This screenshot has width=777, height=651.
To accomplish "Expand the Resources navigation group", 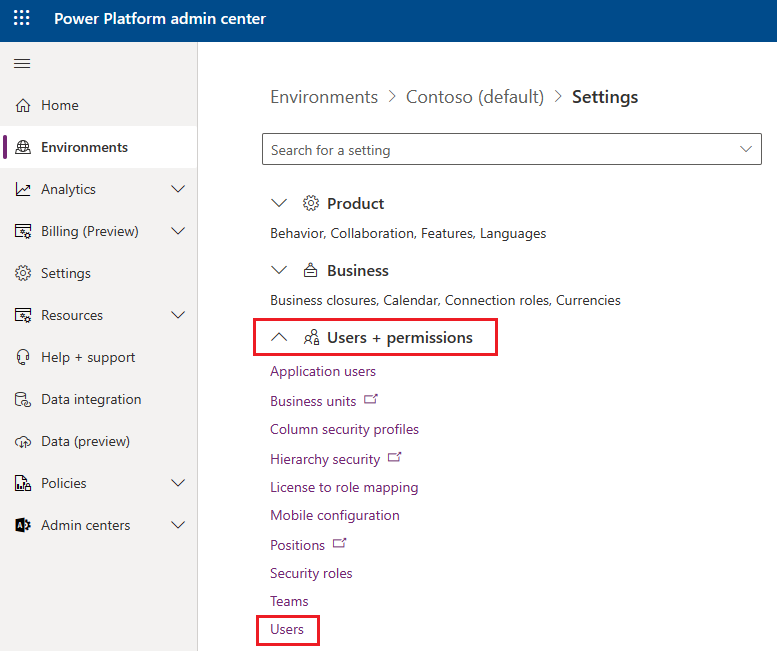I will [178, 315].
